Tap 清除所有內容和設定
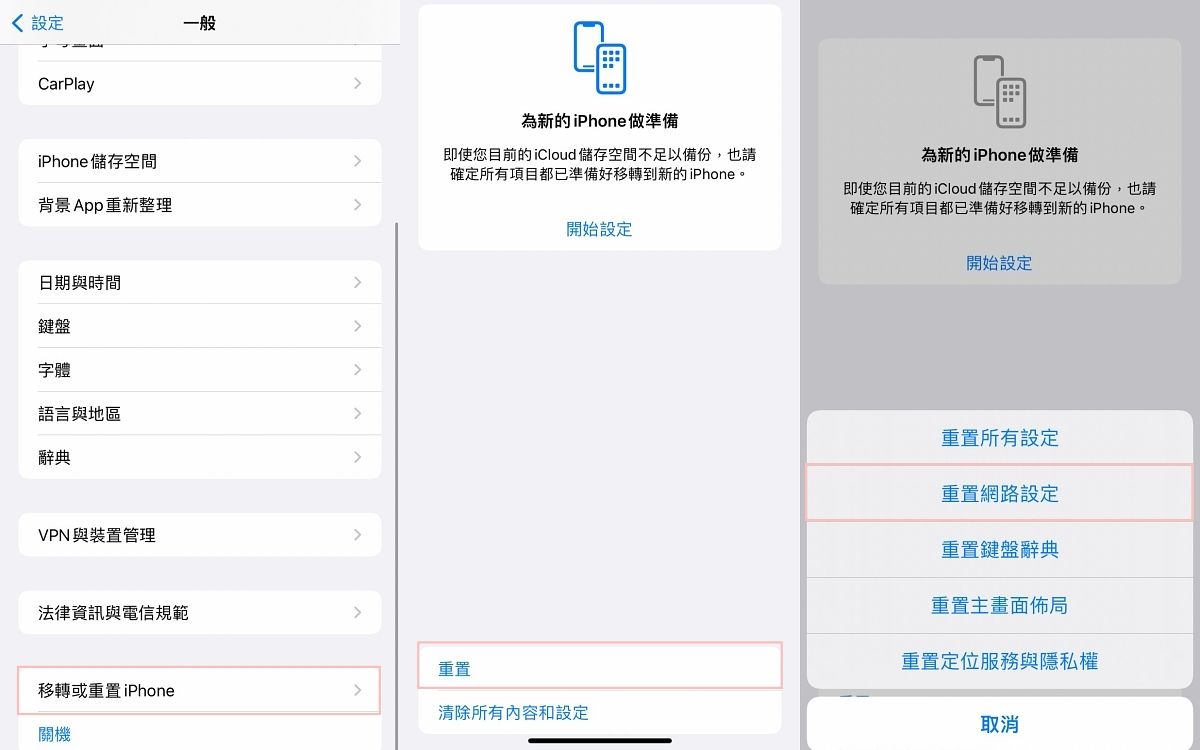The width and height of the screenshot is (1200, 750). coord(514,713)
